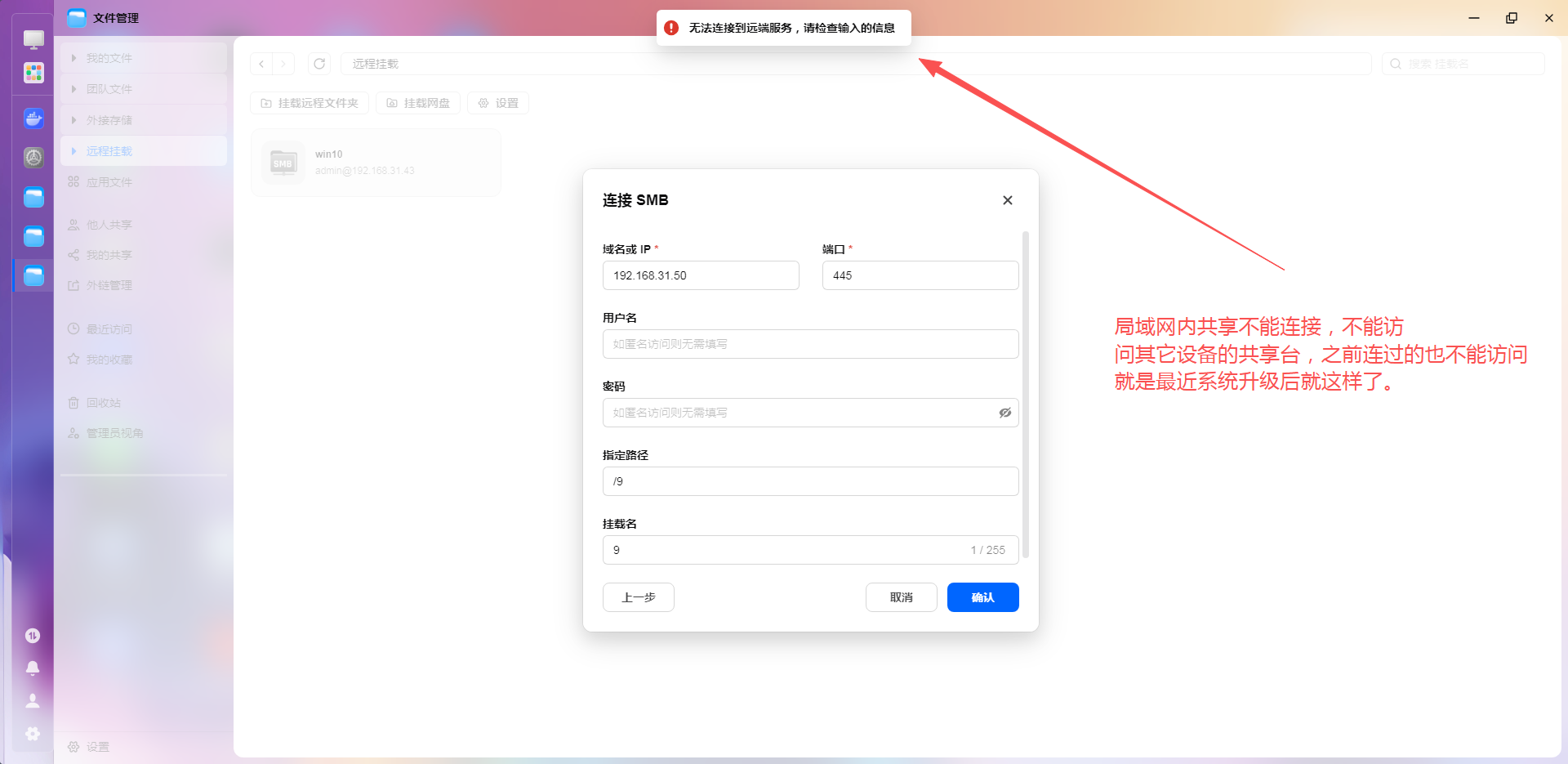The image size is (1568, 764).
Task: Click the 确认 button
Action: coord(982,597)
